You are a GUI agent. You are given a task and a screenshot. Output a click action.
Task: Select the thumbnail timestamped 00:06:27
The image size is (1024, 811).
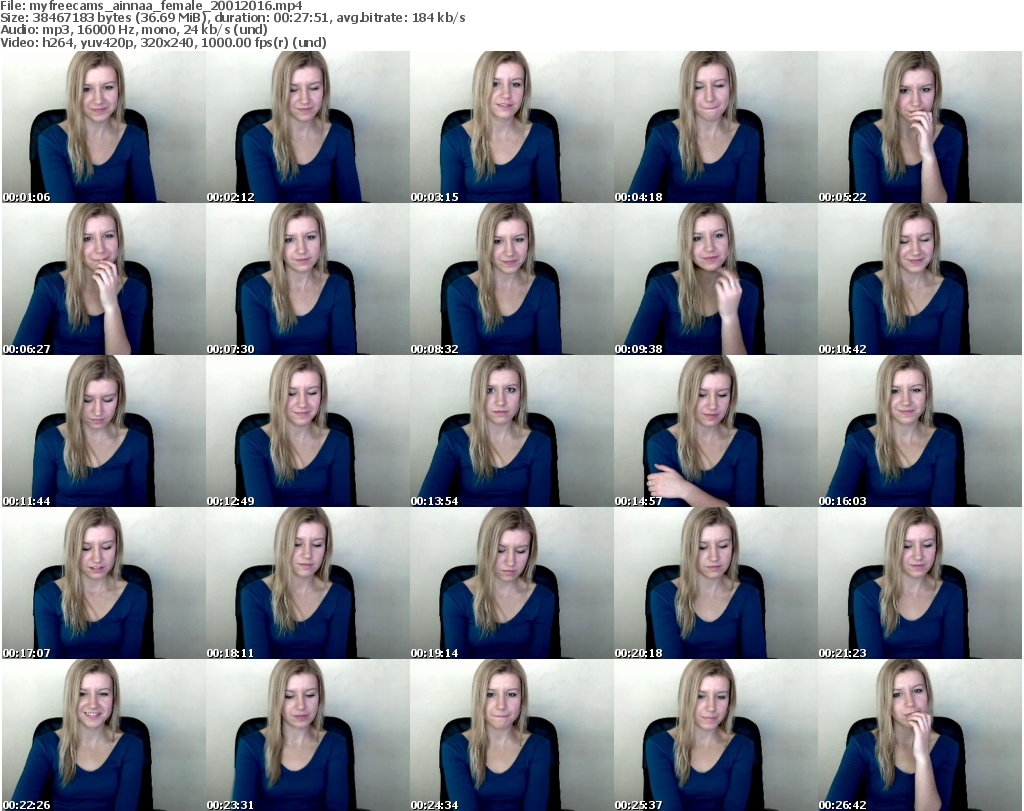point(104,279)
